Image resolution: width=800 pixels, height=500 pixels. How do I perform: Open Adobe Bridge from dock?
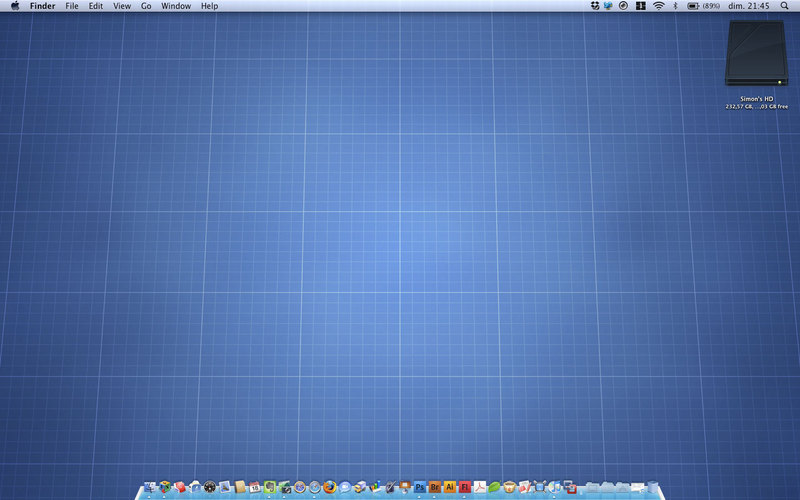(435, 487)
